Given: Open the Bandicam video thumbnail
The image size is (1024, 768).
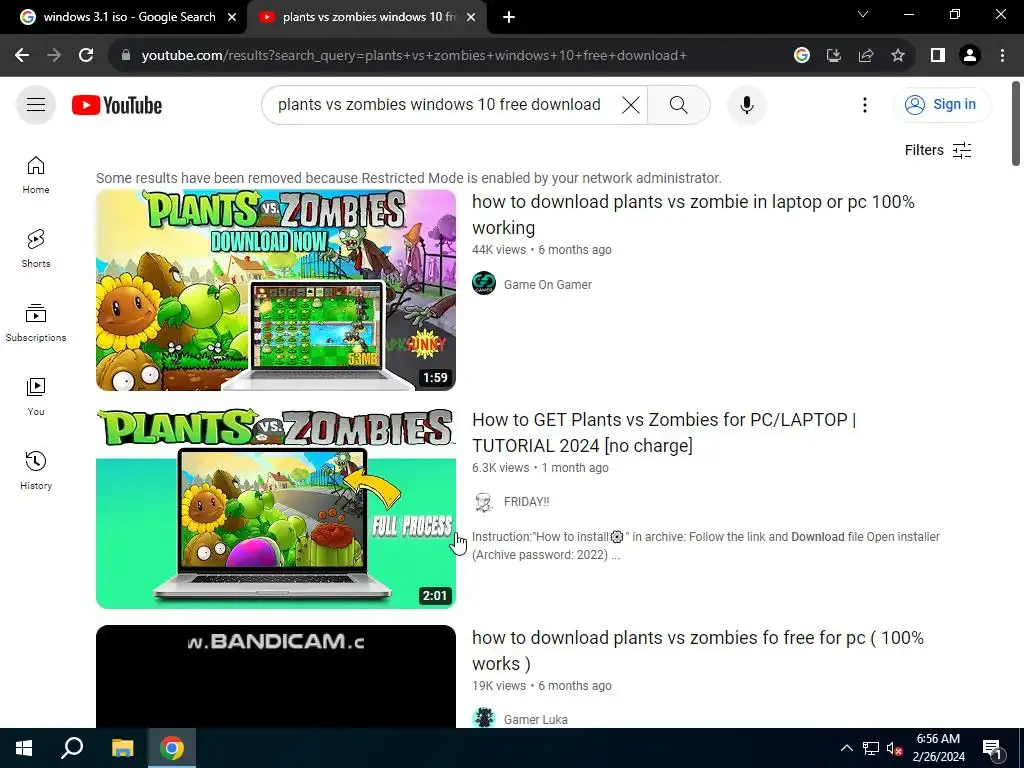Looking at the screenshot, I should pyautogui.click(x=276, y=677).
